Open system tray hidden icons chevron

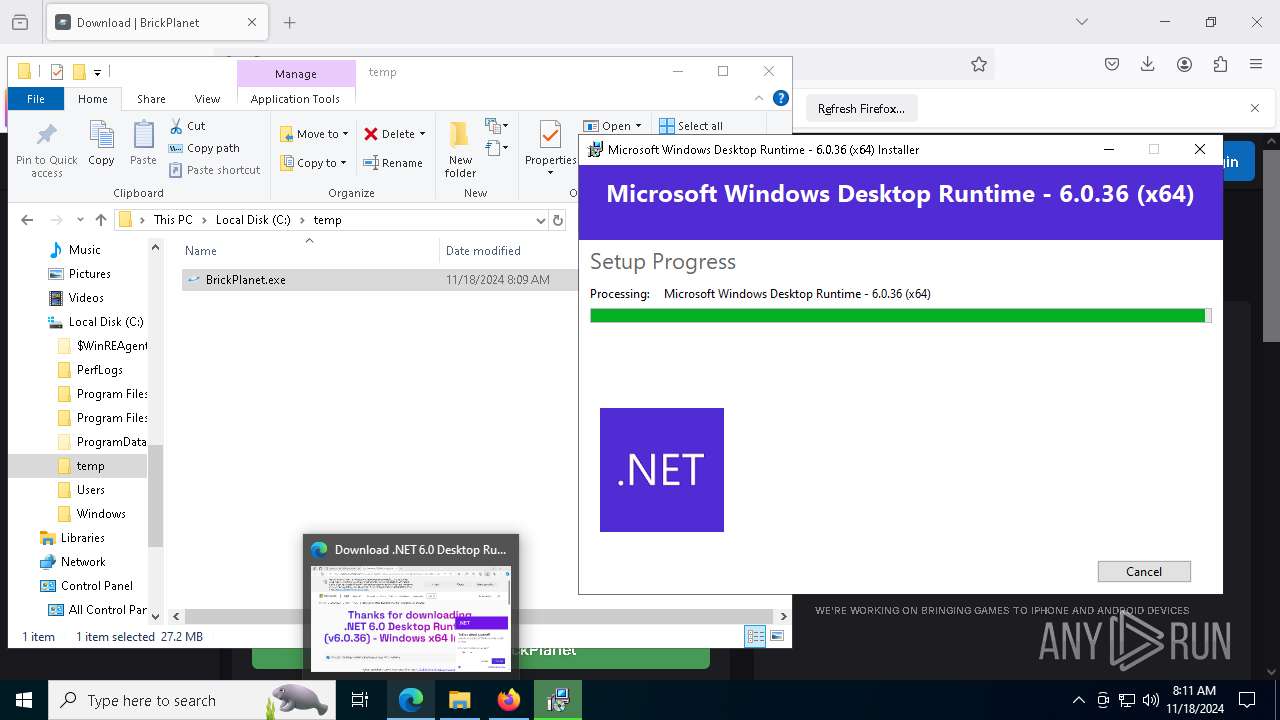point(1078,700)
